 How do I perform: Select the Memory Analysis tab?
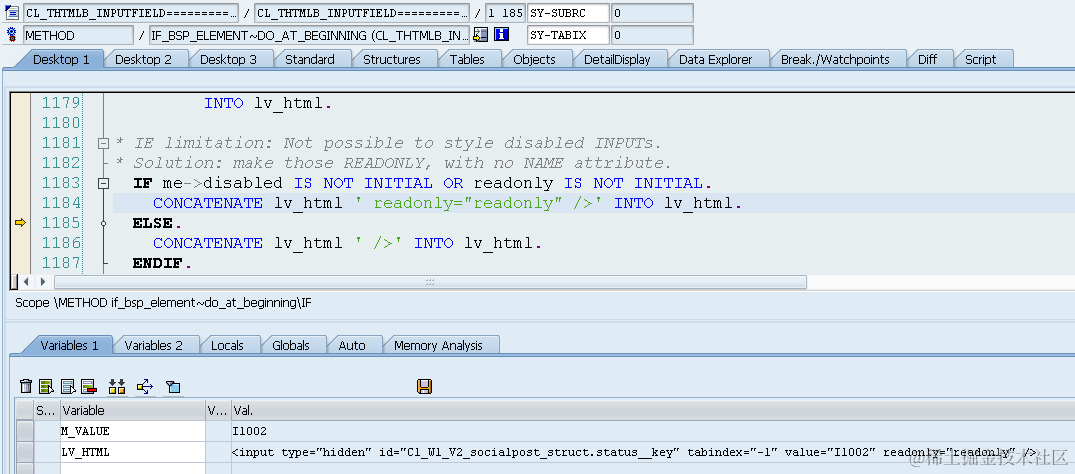click(x=438, y=345)
